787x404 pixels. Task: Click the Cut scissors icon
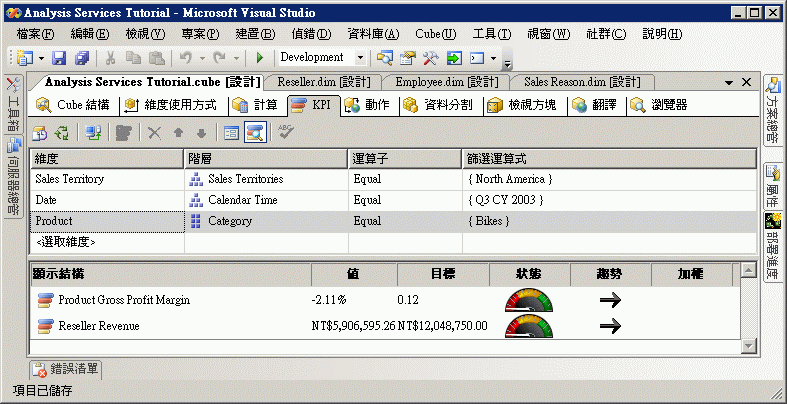110,58
